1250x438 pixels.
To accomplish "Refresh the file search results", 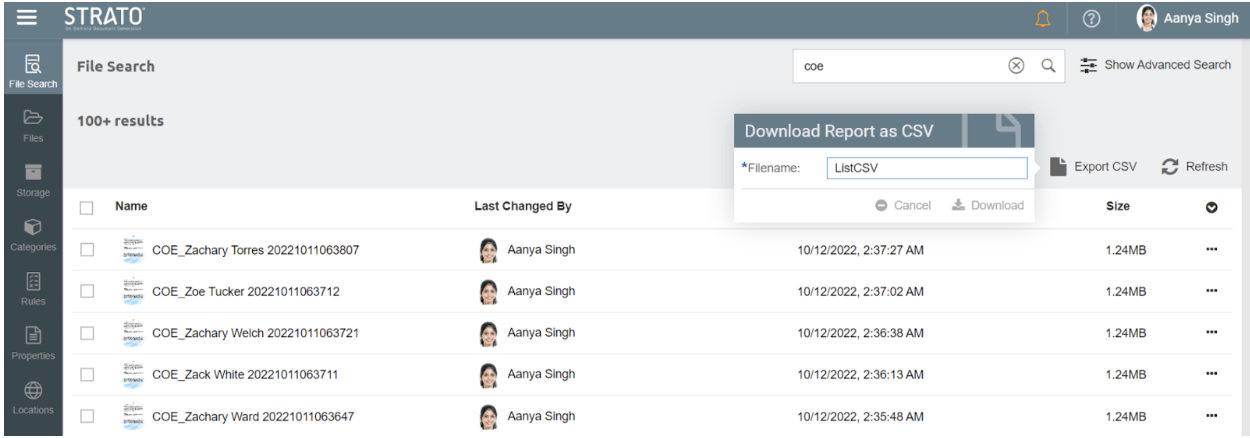I will click(1194, 167).
